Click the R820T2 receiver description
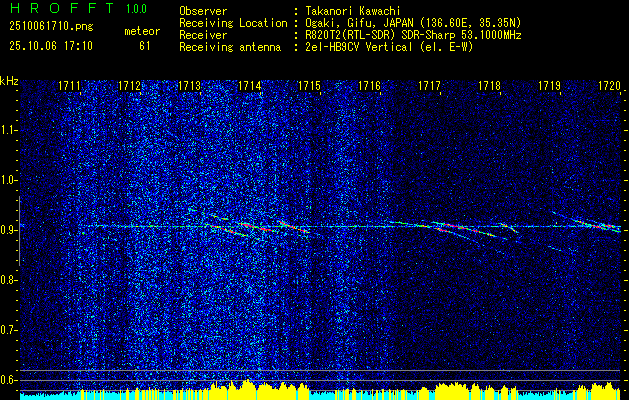The width and height of the screenshot is (629, 400). tap(413, 35)
